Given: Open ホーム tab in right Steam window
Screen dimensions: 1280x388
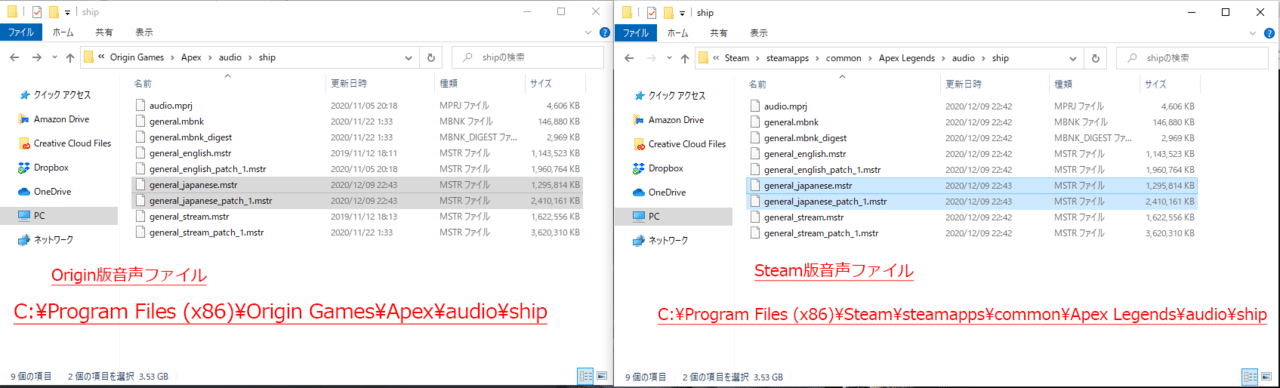Looking at the screenshot, I should point(679,33).
